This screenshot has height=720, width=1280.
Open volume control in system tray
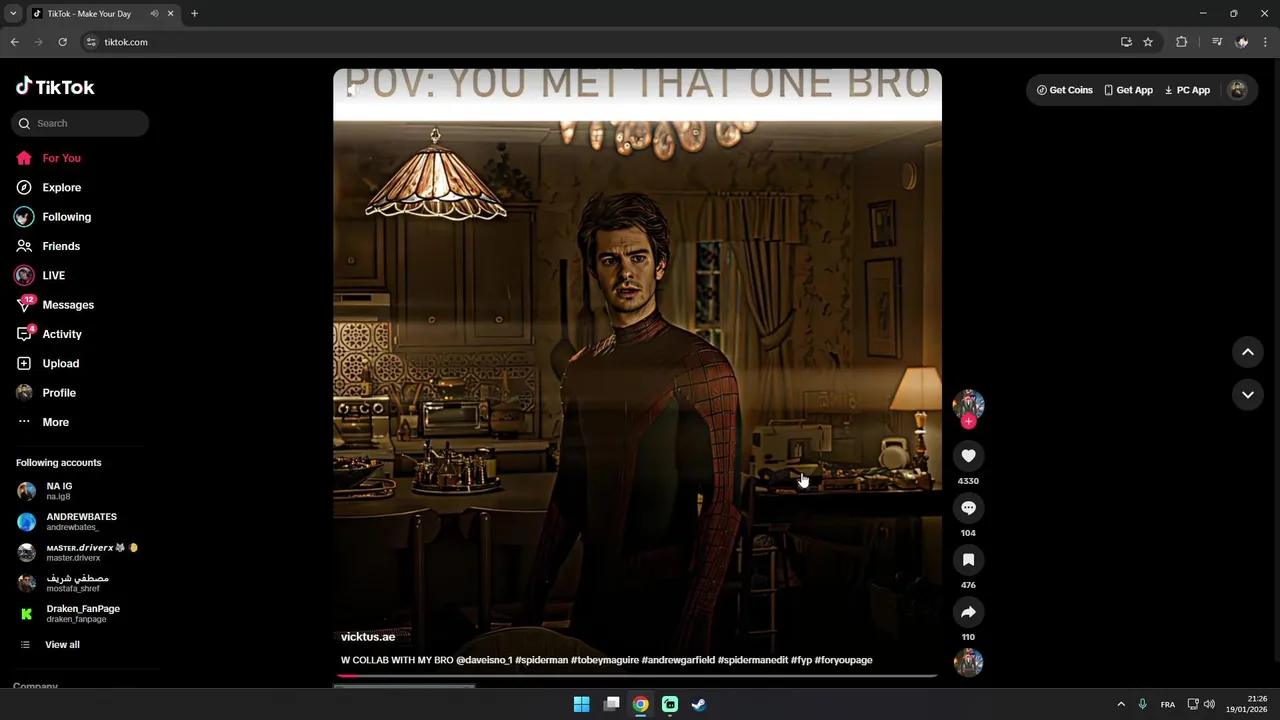click(x=1209, y=704)
